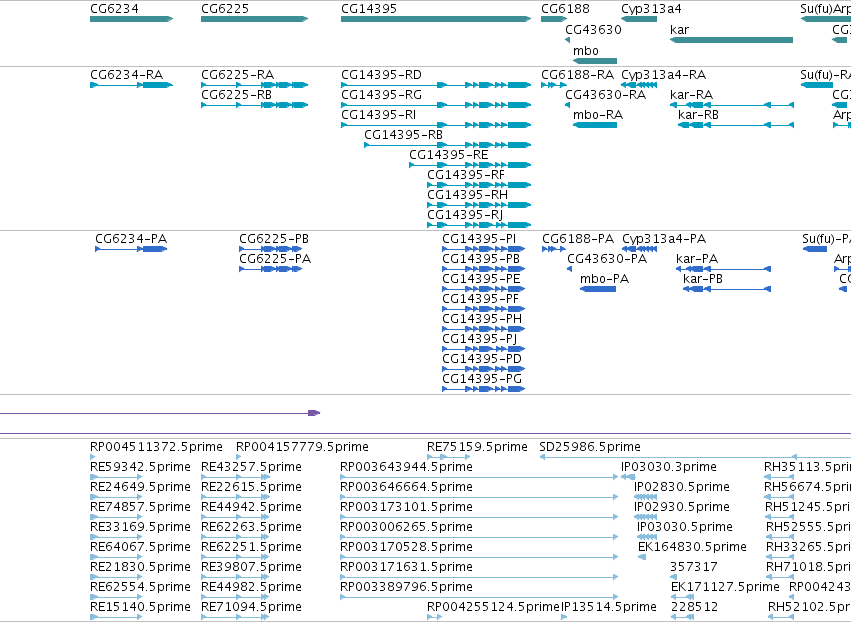Select EST IP02830.5prime
851x622 pixels.
(682, 487)
